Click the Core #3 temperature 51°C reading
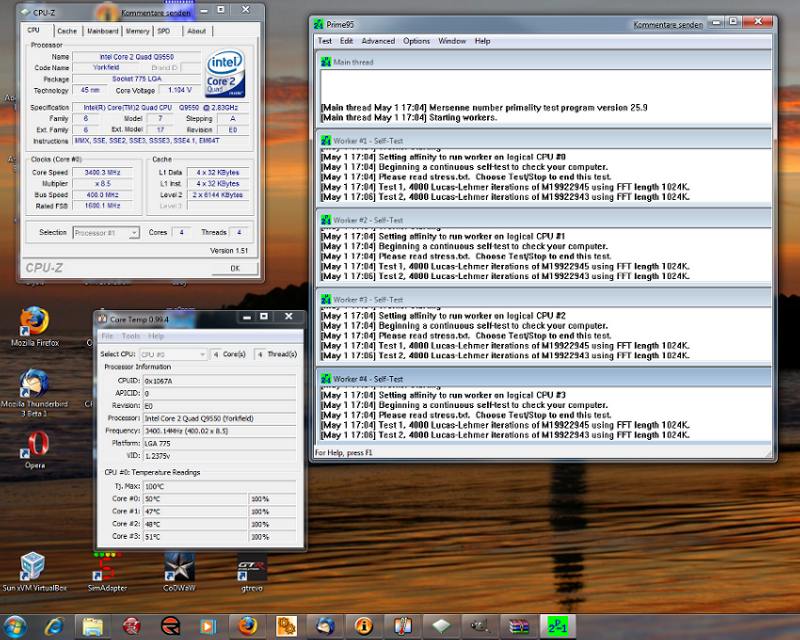 195,536
